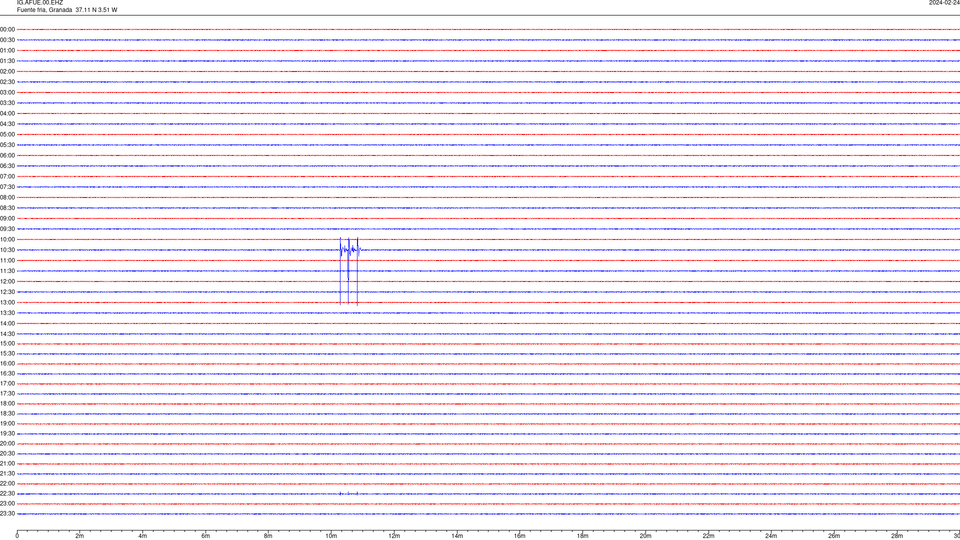This screenshot has width=960, height=540.
Task: Select the 01:30 trace time label
Action: point(7,61)
